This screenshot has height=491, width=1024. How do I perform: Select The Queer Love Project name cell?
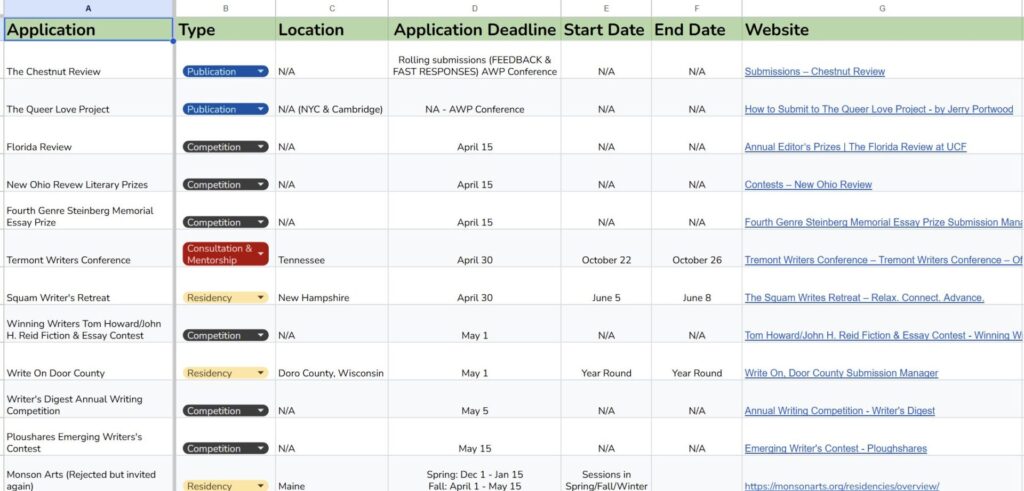click(x=88, y=98)
